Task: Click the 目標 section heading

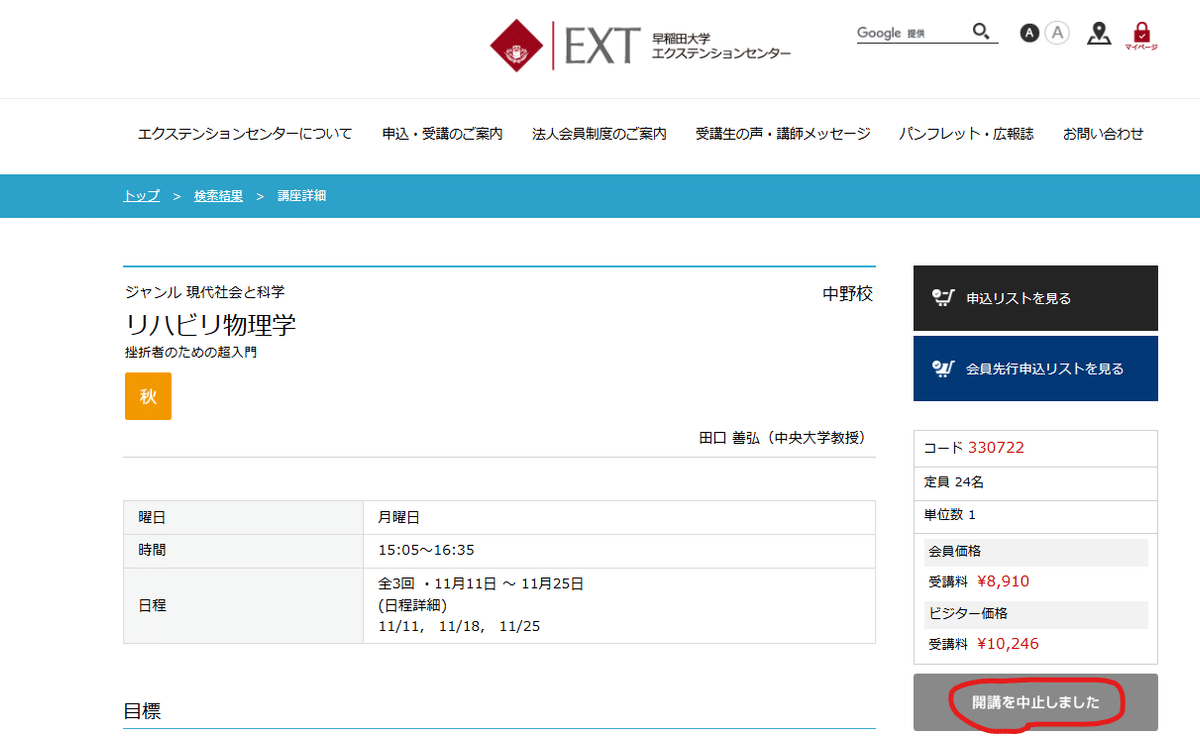Action: (x=142, y=712)
